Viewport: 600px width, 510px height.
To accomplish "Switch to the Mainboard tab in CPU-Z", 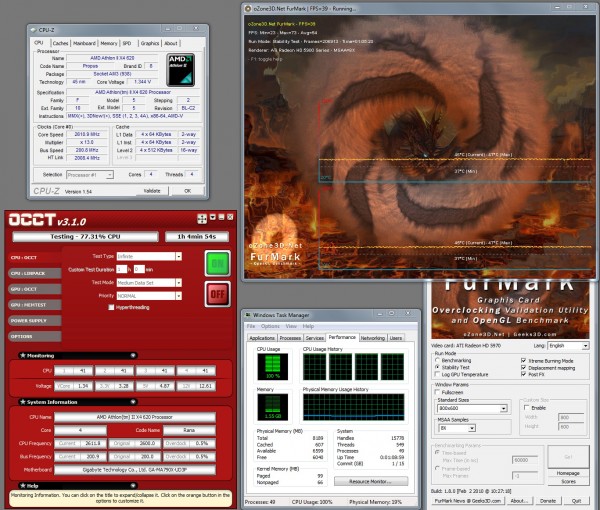I will (84, 43).
